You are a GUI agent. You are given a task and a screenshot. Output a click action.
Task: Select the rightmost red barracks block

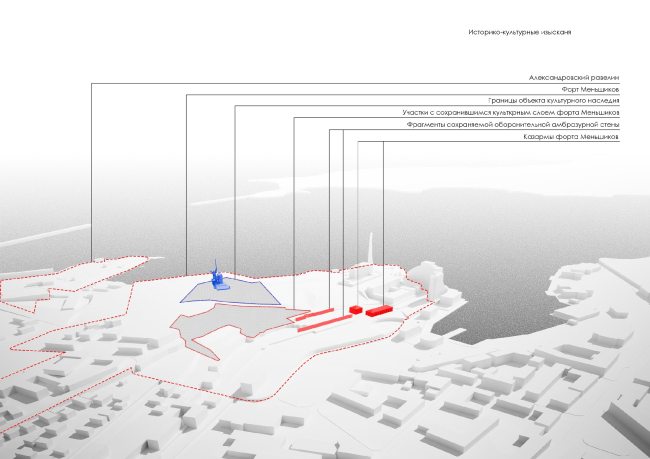click(x=377, y=311)
